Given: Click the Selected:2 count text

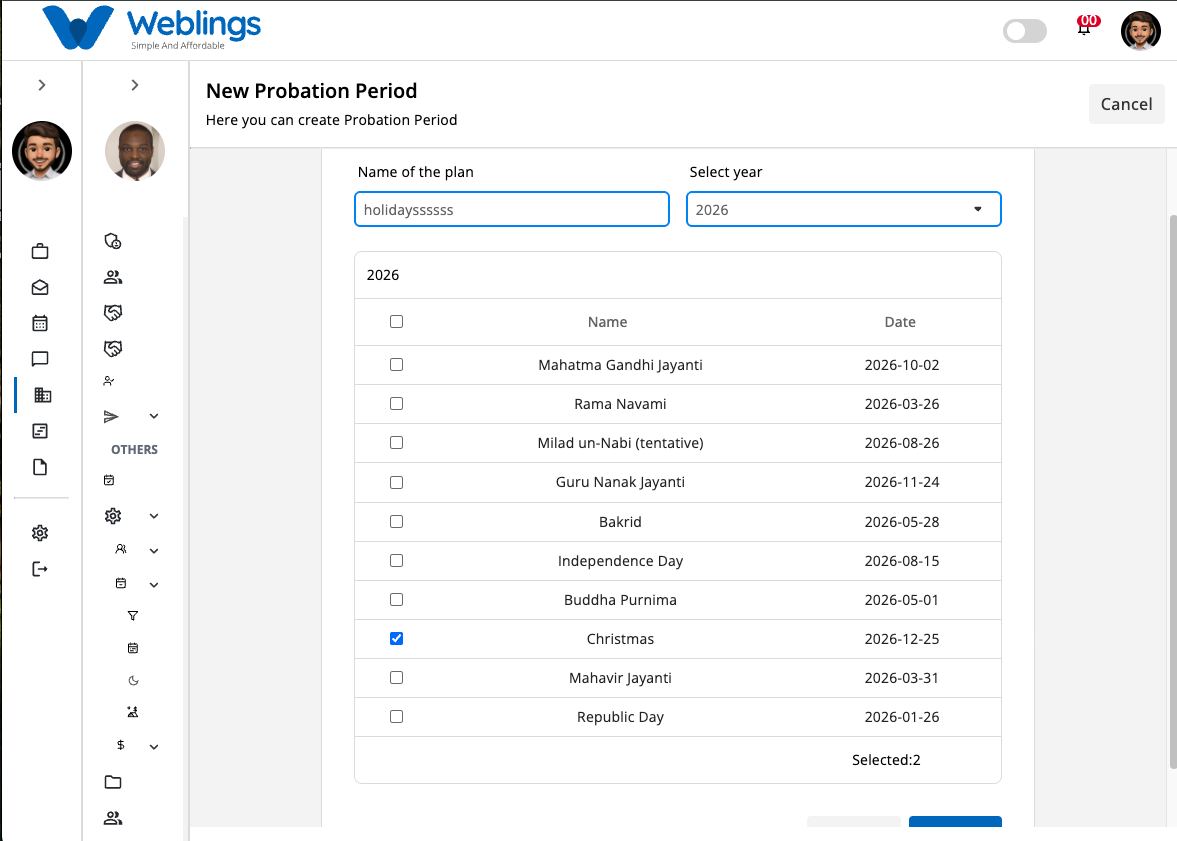Looking at the screenshot, I should coord(886,760).
